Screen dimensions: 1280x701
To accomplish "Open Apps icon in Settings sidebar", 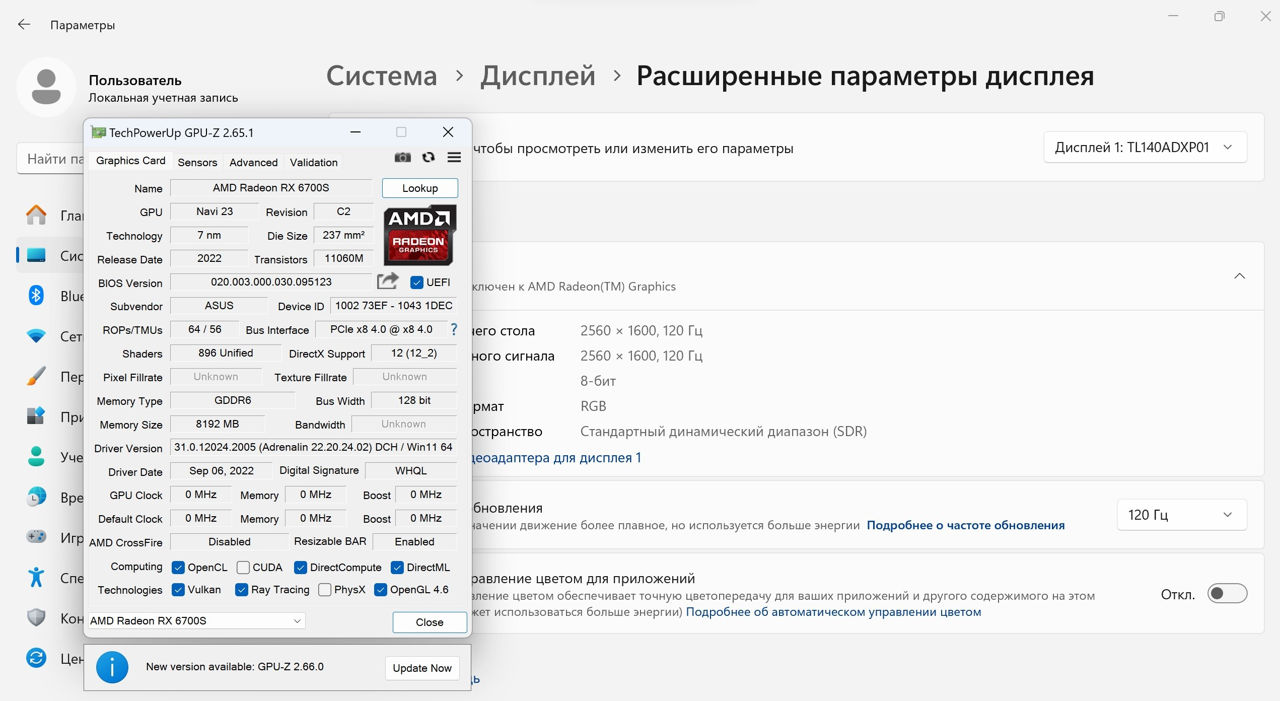I will pyautogui.click(x=36, y=416).
